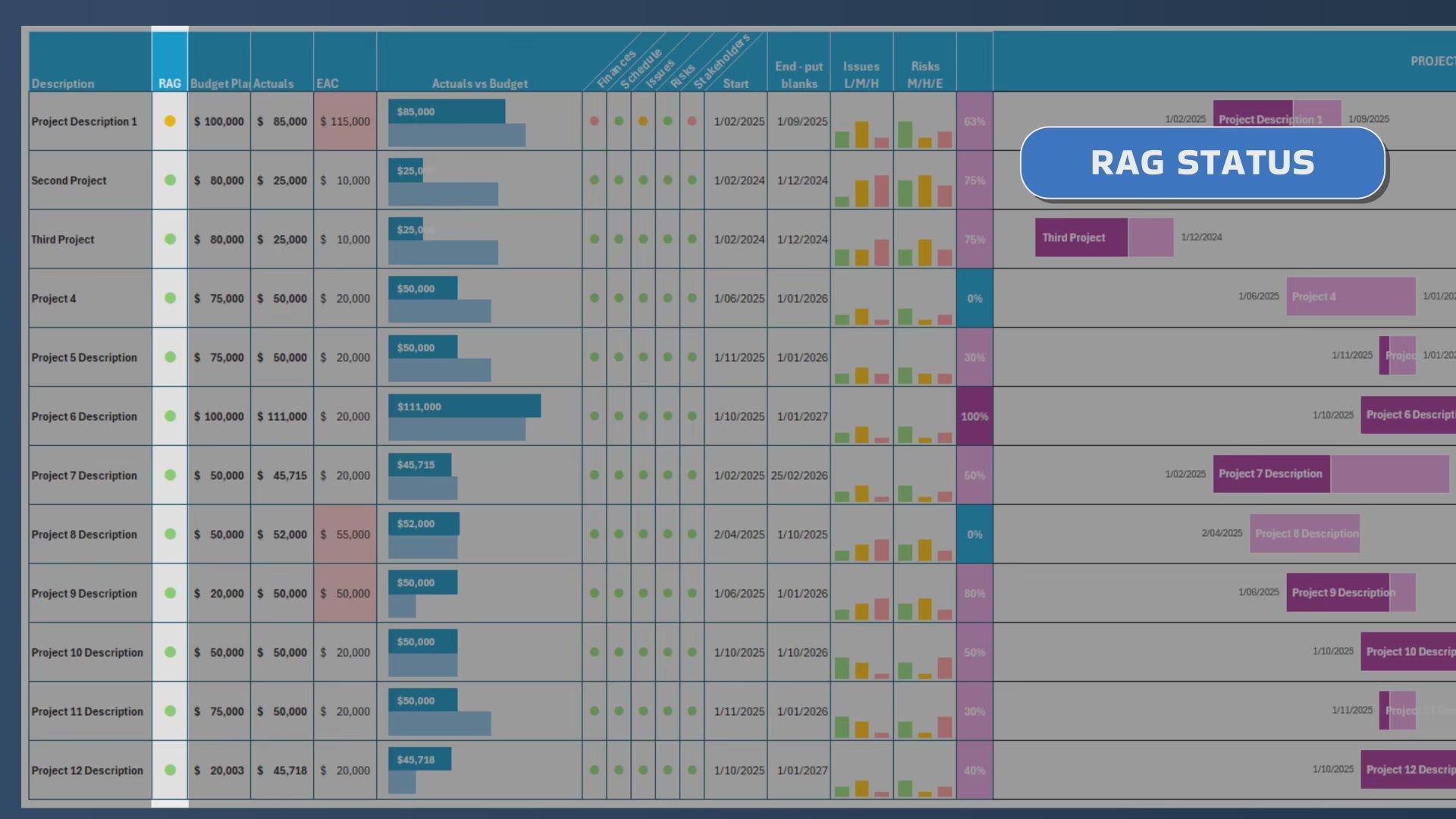Click the 100% progress cell for Project 6

coord(974,416)
